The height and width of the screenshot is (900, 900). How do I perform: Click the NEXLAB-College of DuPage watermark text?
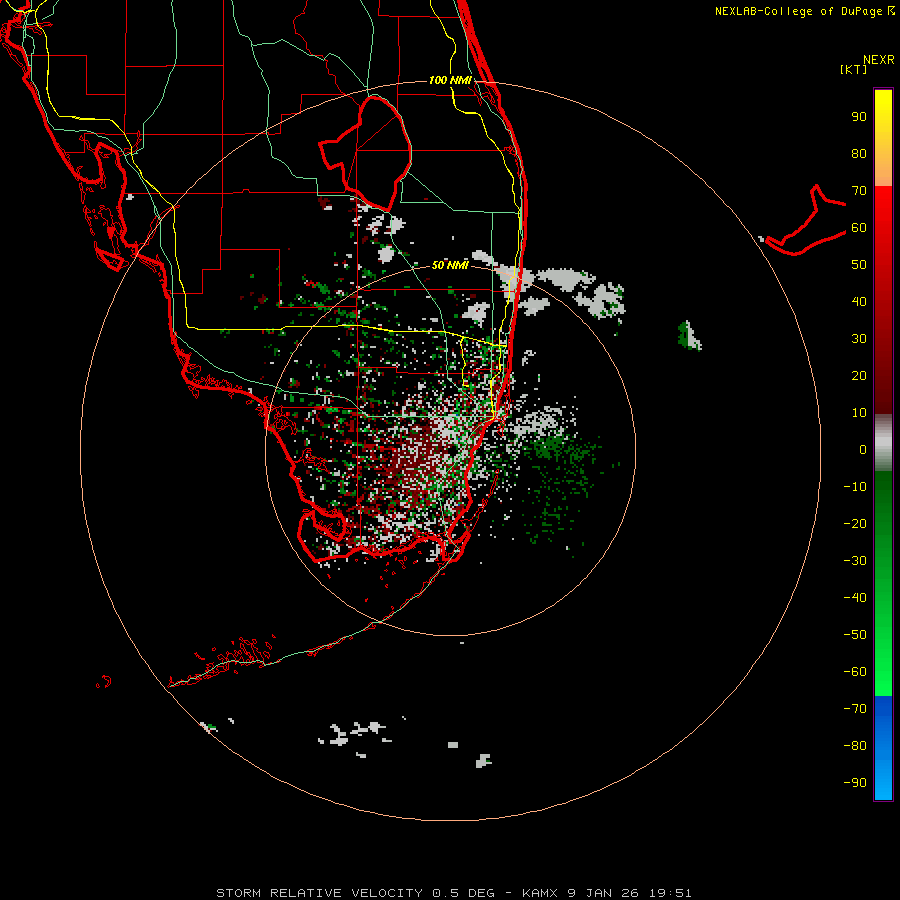[804, 11]
